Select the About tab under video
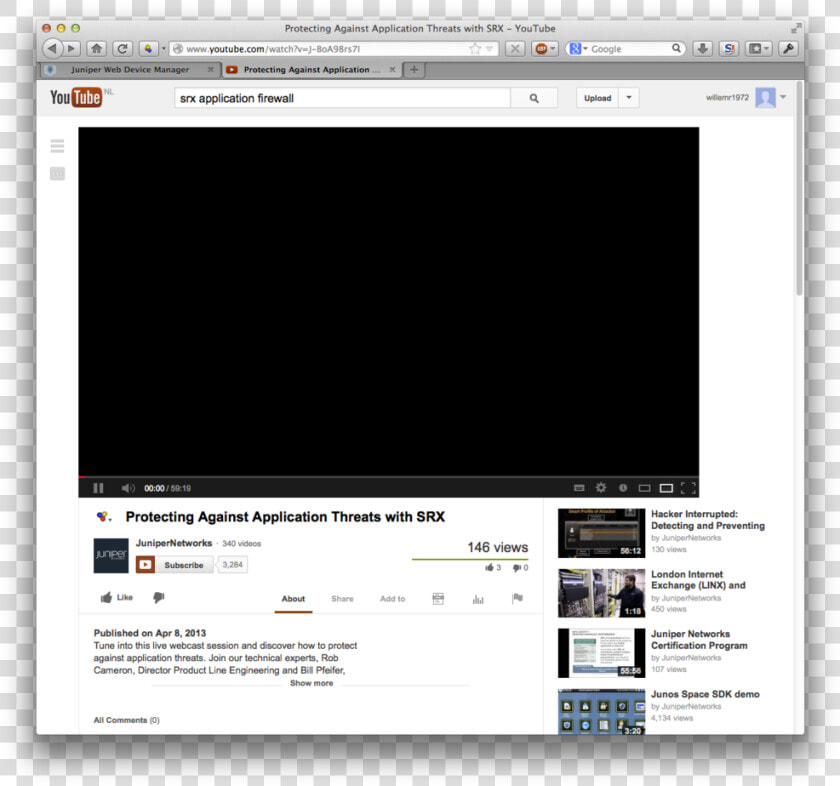 pos(293,599)
